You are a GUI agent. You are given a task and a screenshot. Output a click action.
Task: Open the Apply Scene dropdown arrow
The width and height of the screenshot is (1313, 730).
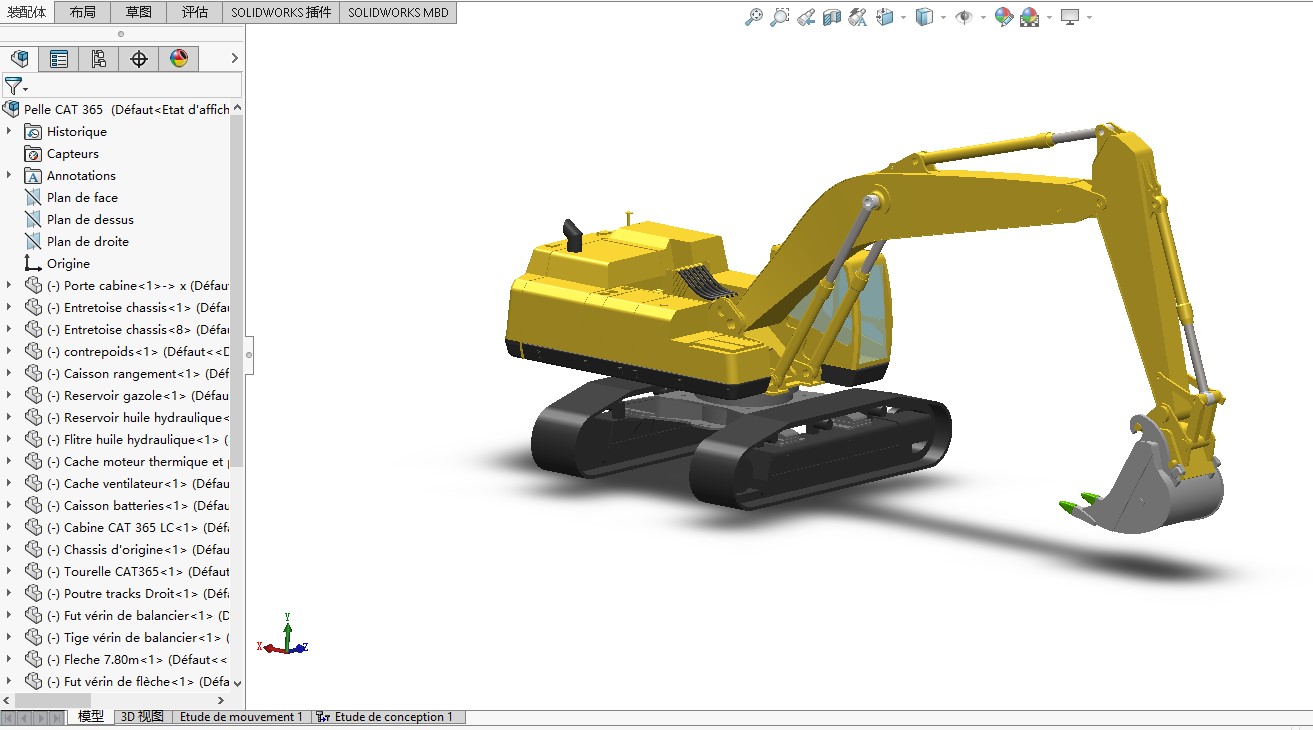click(x=1049, y=17)
